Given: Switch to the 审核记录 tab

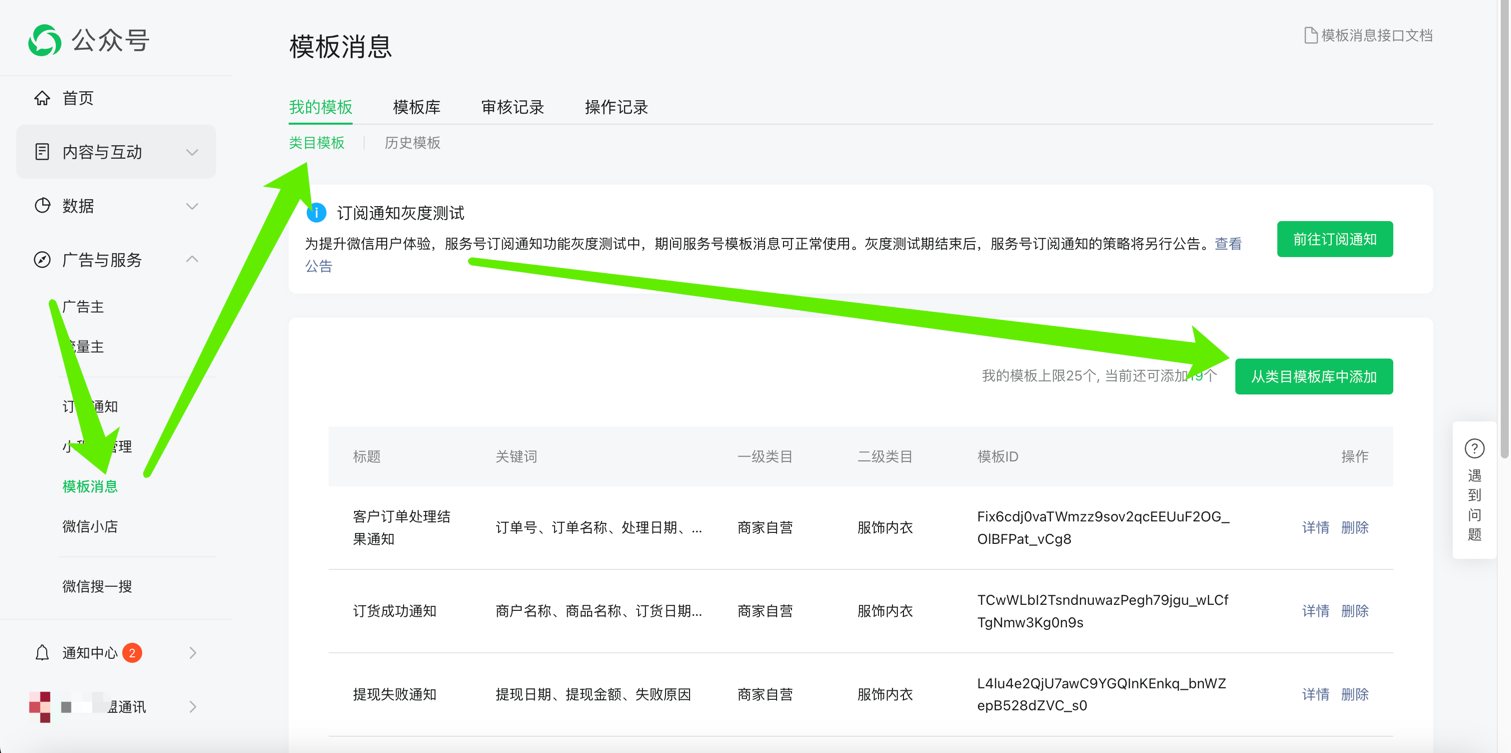Looking at the screenshot, I should pos(512,107).
